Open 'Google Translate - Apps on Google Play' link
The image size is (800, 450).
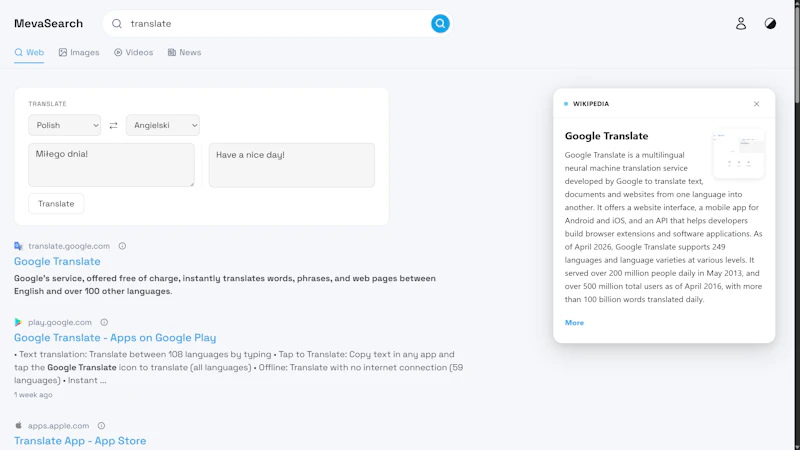click(x=115, y=338)
